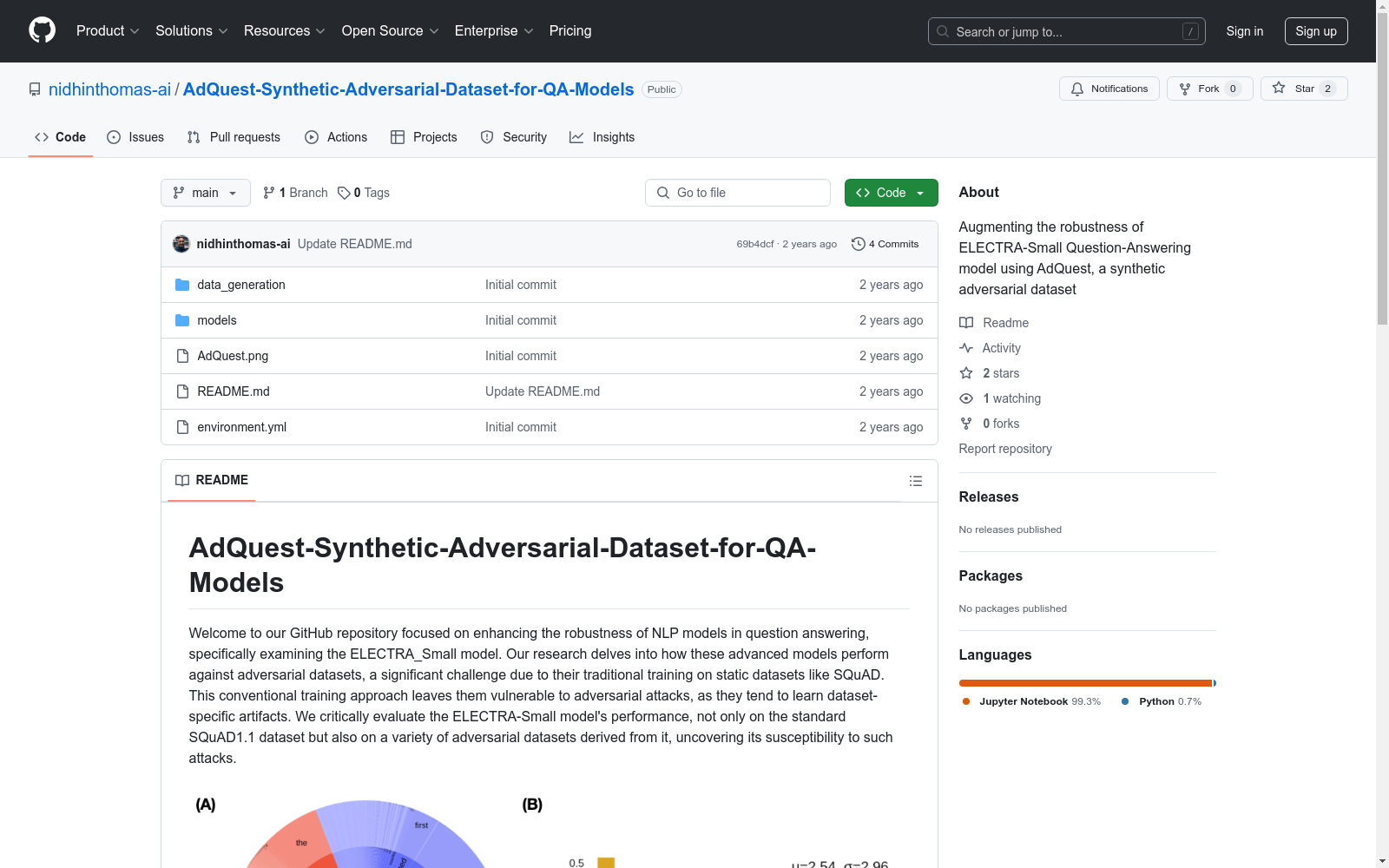Click the Python language color dot
The image size is (1389, 868).
[x=1125, y=701]
